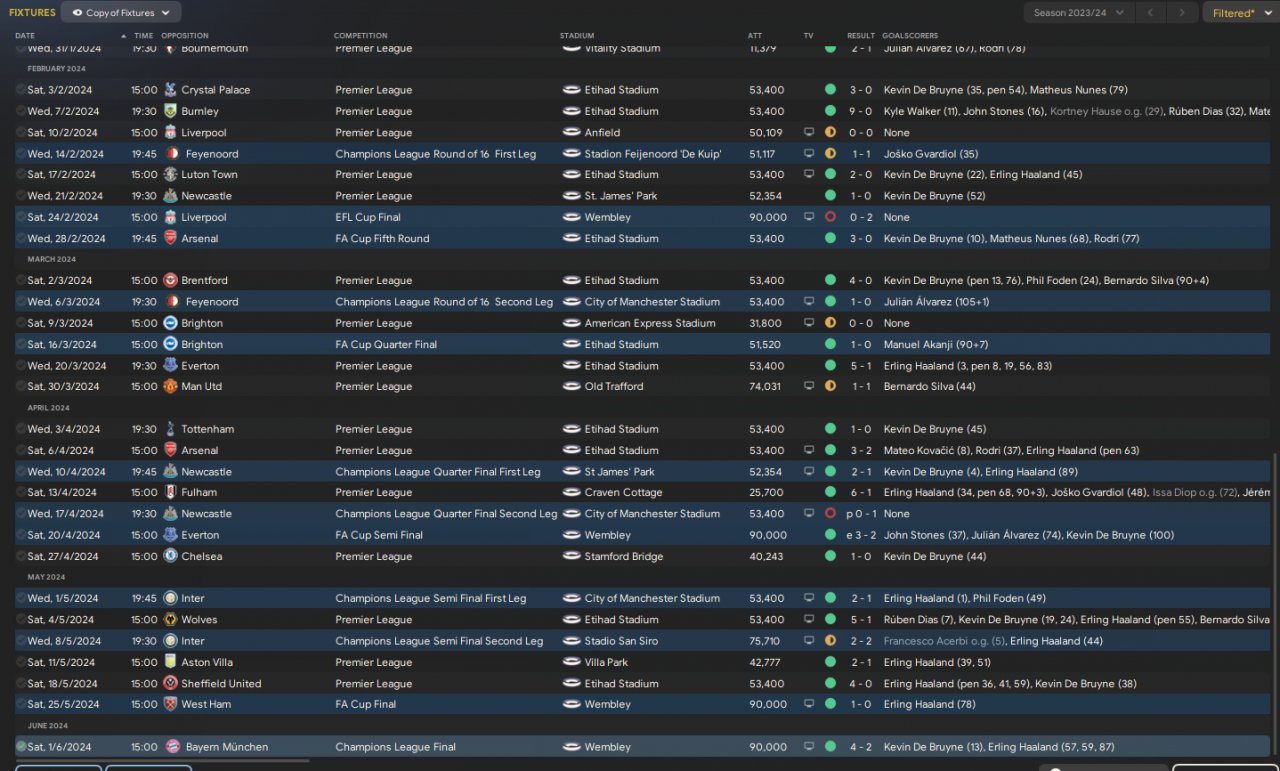This screenshot has width=1280, height=771.
Task: Sort fixtures by the Date column header
Action: point(25,36)
